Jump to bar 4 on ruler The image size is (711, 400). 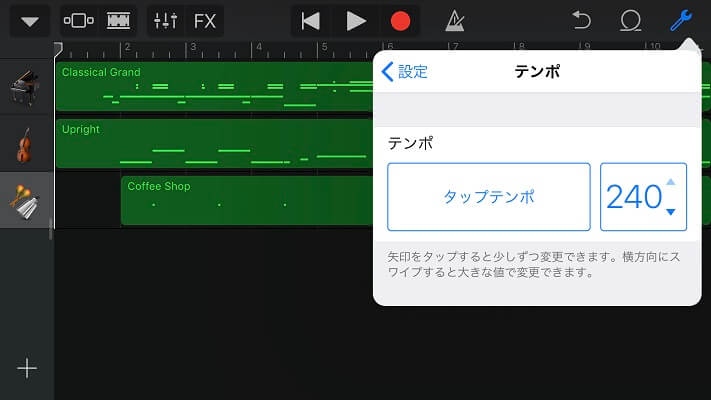point(258,49)
